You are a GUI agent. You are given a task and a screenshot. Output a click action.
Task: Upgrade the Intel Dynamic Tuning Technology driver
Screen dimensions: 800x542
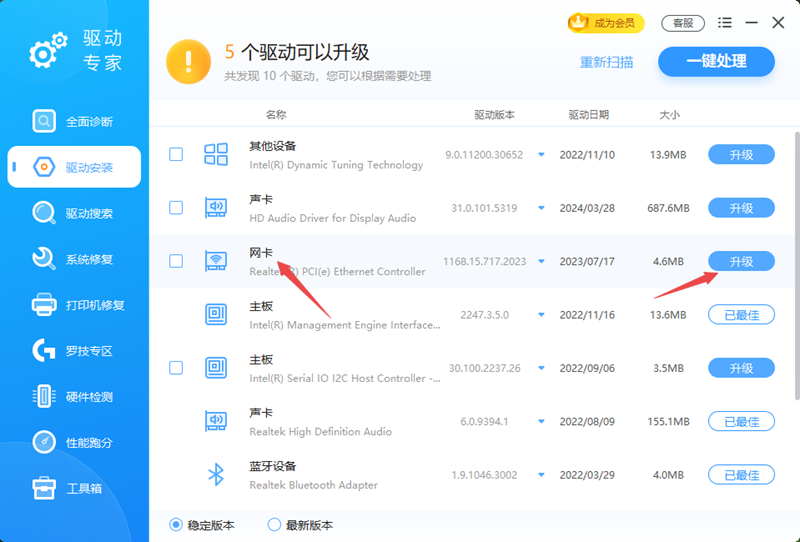(x=741, y=154)
